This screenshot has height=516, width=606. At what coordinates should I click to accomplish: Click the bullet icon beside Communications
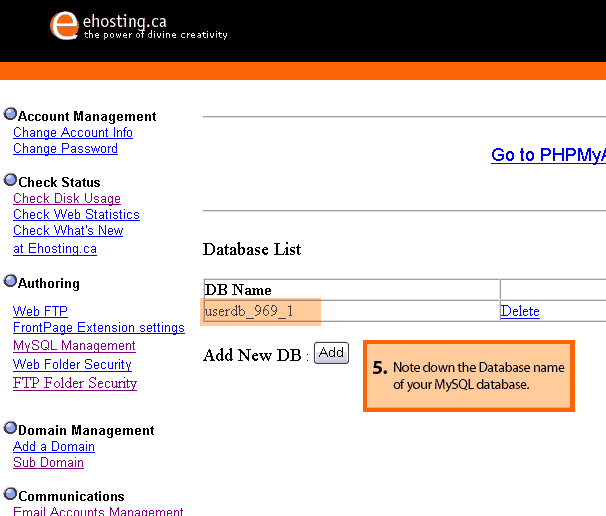tap(10, 494)
